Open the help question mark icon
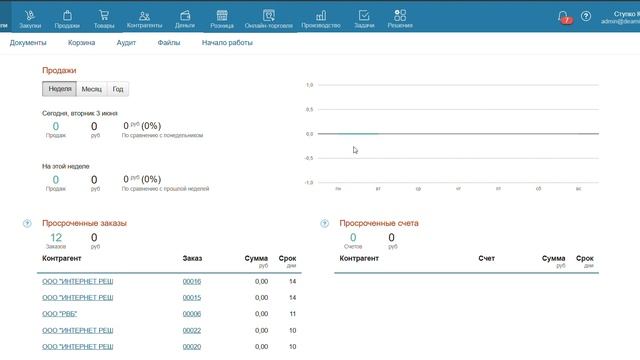The width and height of the screenshot is (640, 360). pyautogui.click(x=586, y=16)
